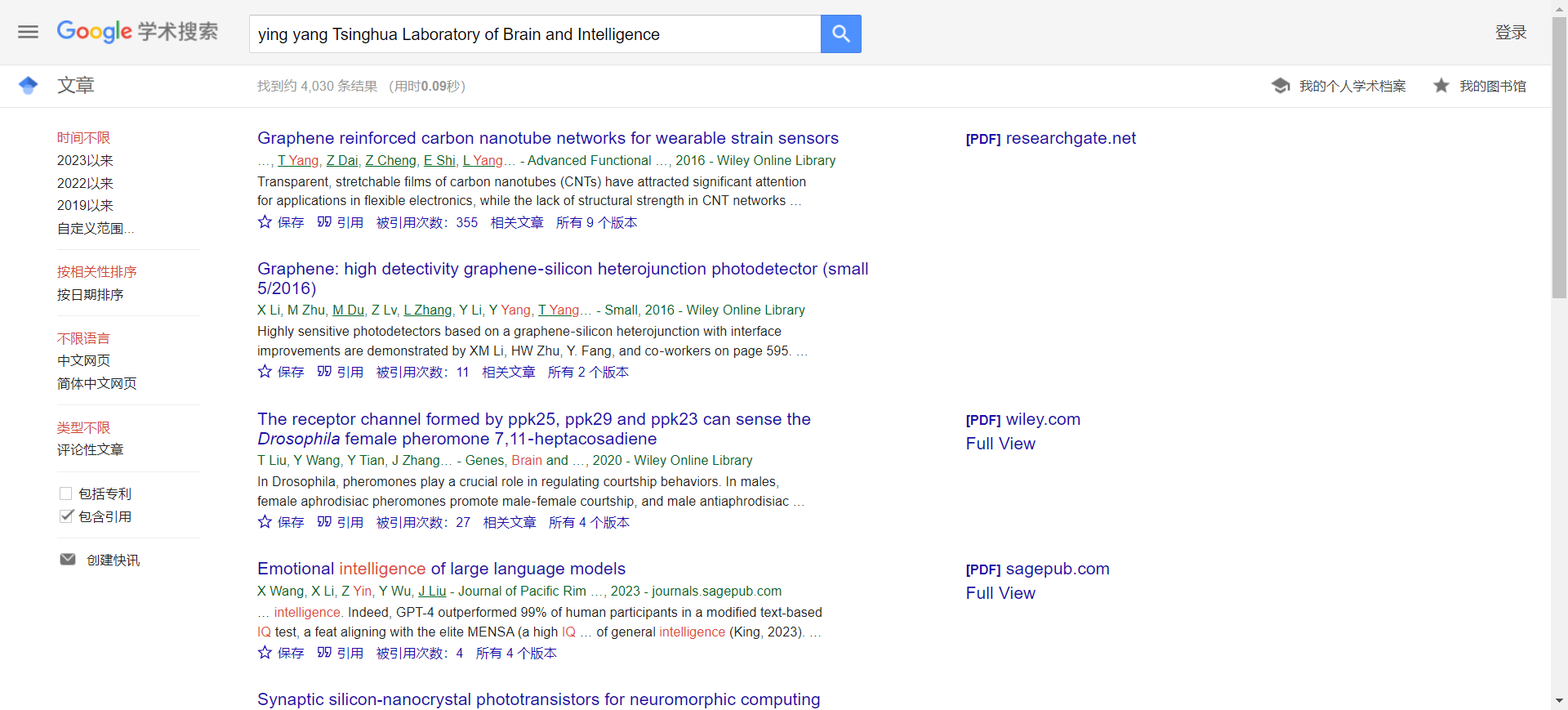Open Synaptic silicon-nanocrystal phototransistors article

pyautogui.click(x=539, y=699)
